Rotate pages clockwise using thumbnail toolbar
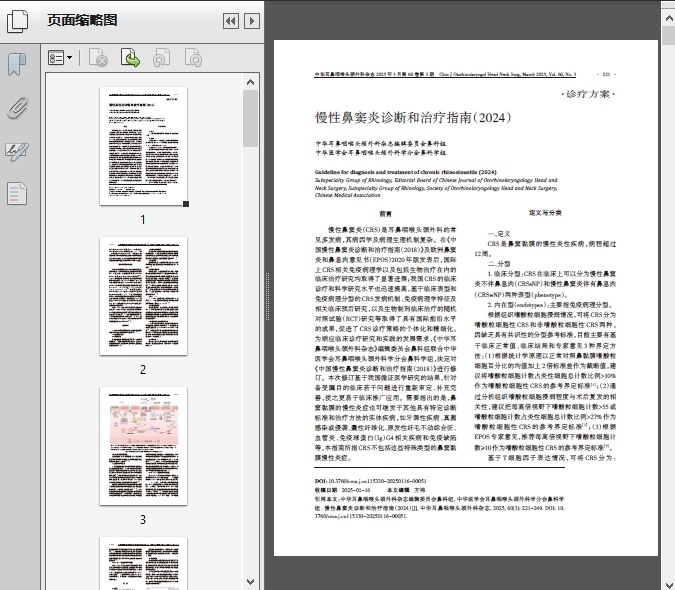This screenshot has height=590, width=675. click(x=192, y=59)
